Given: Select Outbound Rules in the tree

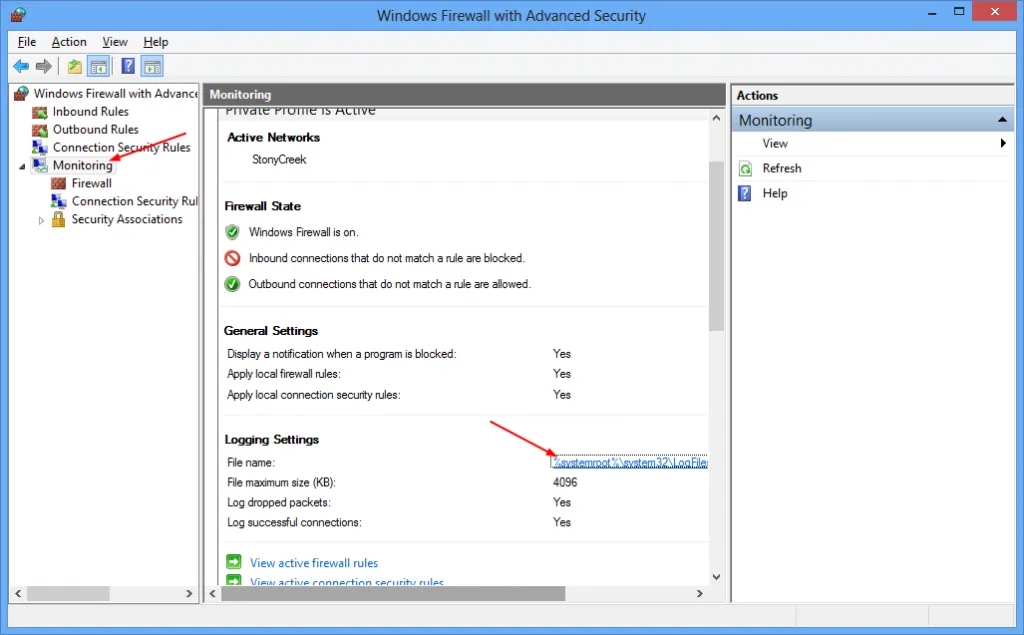Looking at the screenshot, I should (95, 129).
